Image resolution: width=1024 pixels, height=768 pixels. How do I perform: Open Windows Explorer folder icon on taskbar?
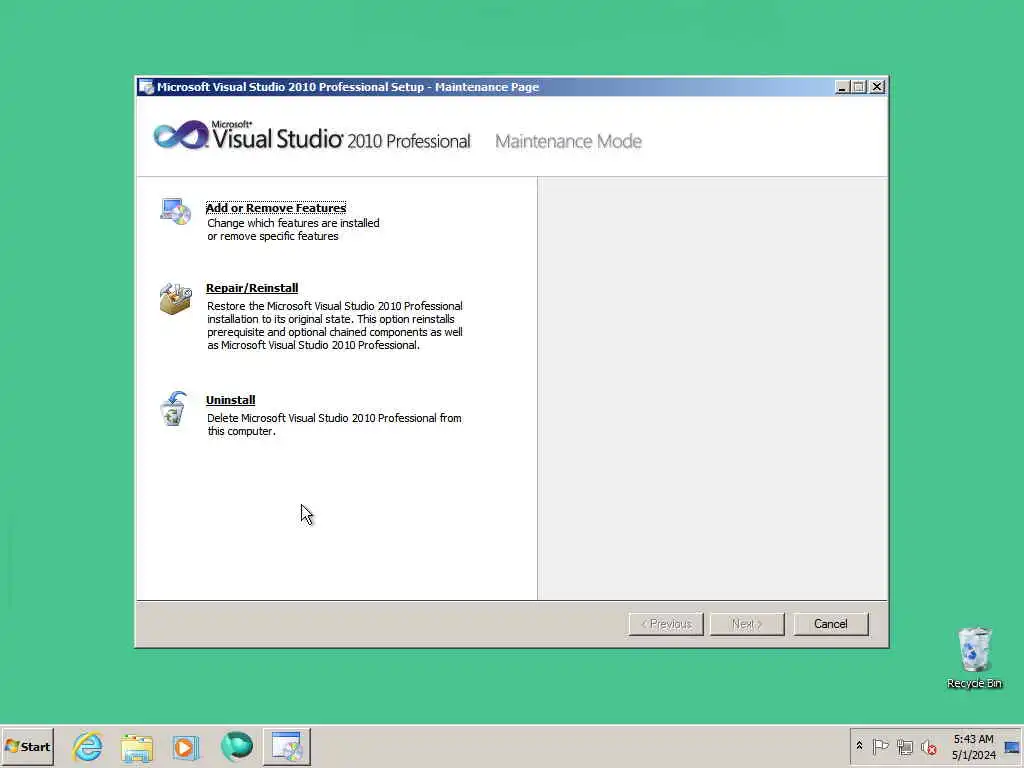pyautogui.click(x=136, y=748)
